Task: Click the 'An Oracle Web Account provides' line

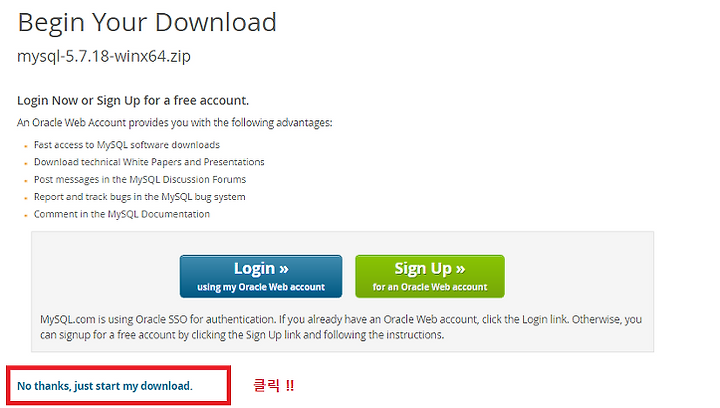Action: click(174, 123)
